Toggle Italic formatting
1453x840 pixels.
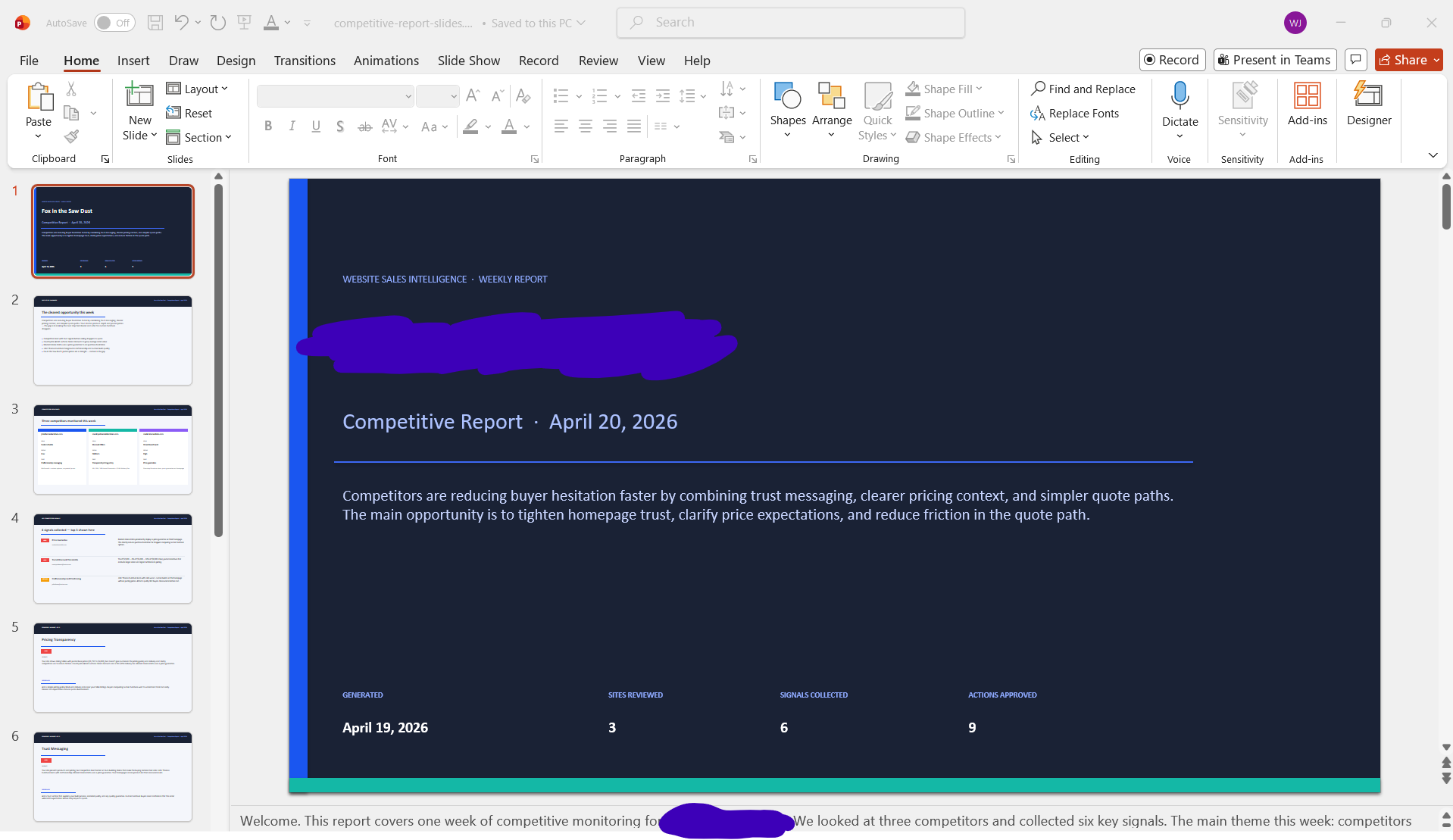pos(292,126)
